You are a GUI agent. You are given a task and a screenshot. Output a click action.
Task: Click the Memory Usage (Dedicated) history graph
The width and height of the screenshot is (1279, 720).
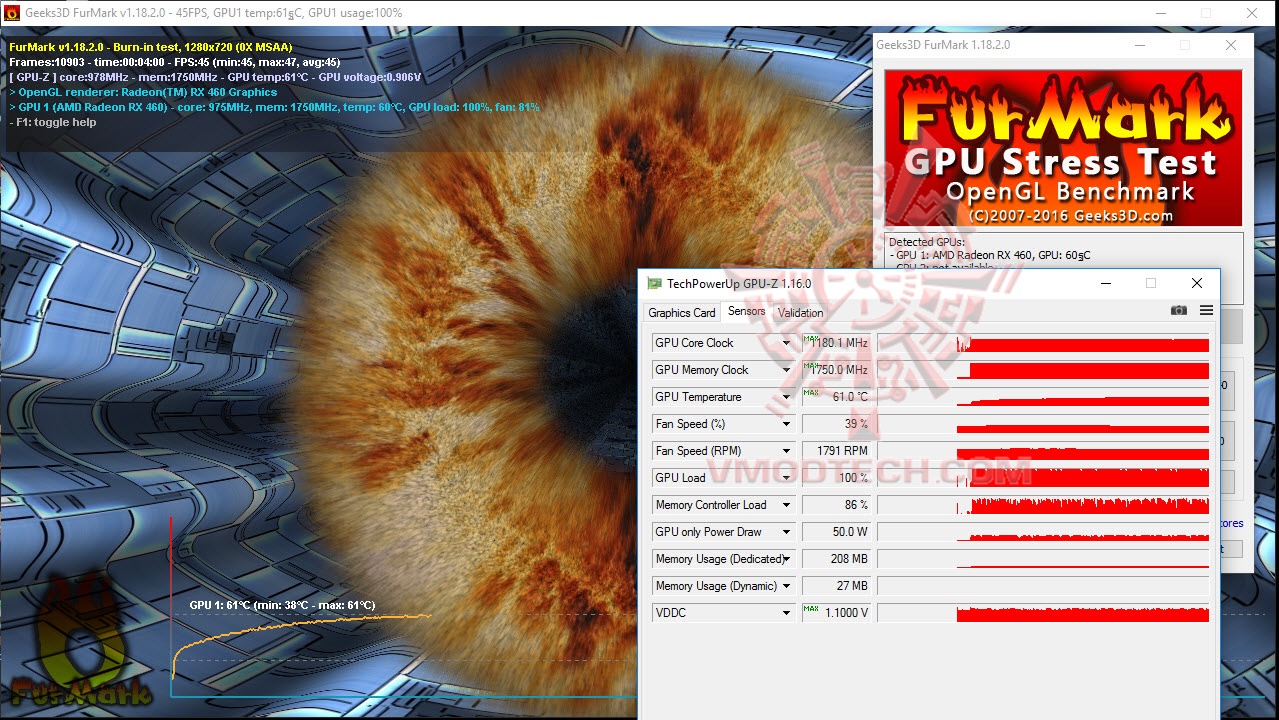point(1043,559)
